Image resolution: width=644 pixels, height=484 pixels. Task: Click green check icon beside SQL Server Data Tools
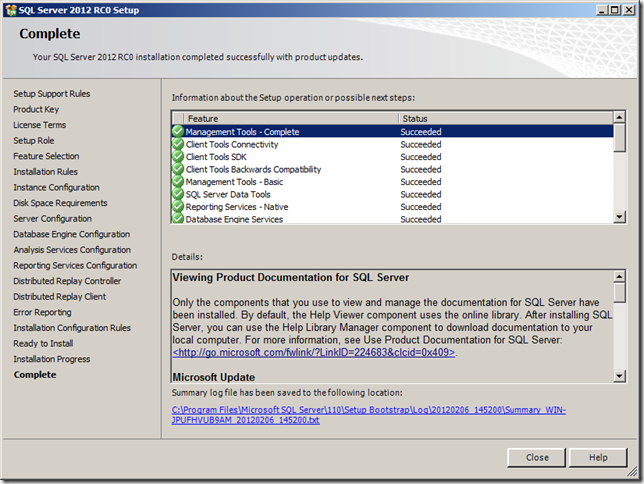click(178, 194)
